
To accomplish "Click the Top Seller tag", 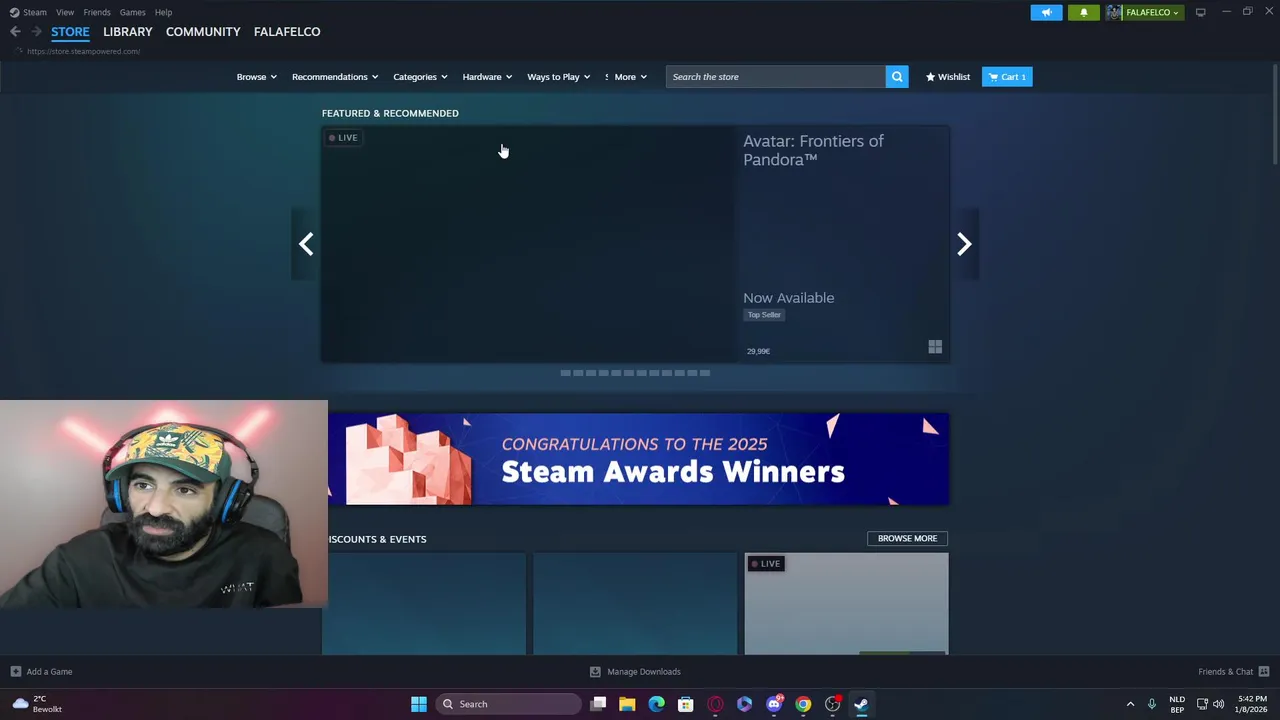I will tap(764, 315).
